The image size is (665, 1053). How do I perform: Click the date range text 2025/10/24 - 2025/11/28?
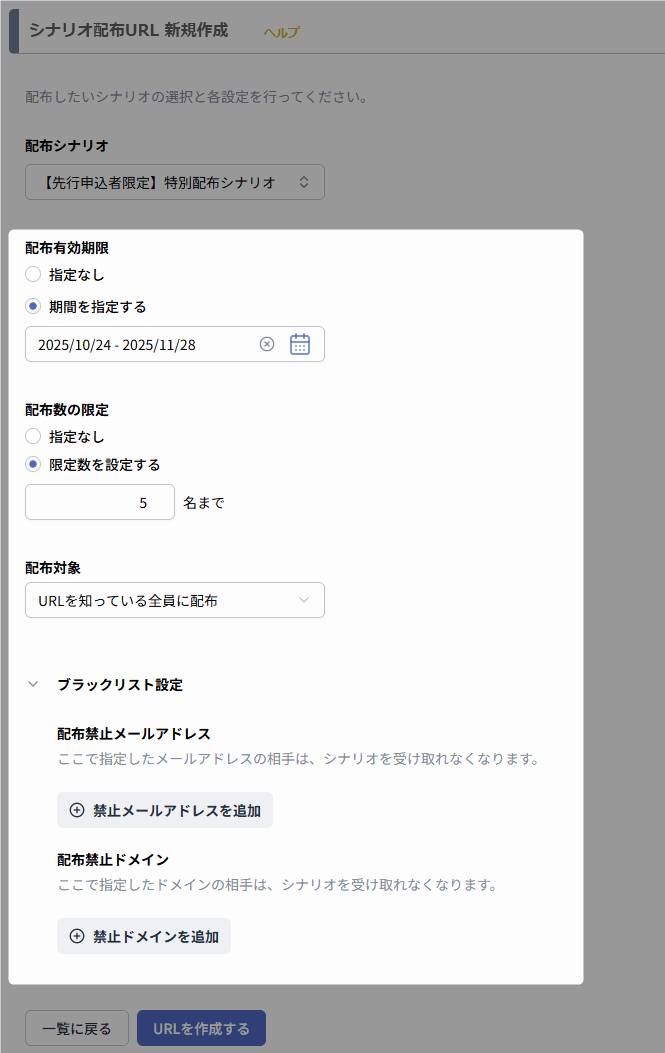(x=117, y=344)
